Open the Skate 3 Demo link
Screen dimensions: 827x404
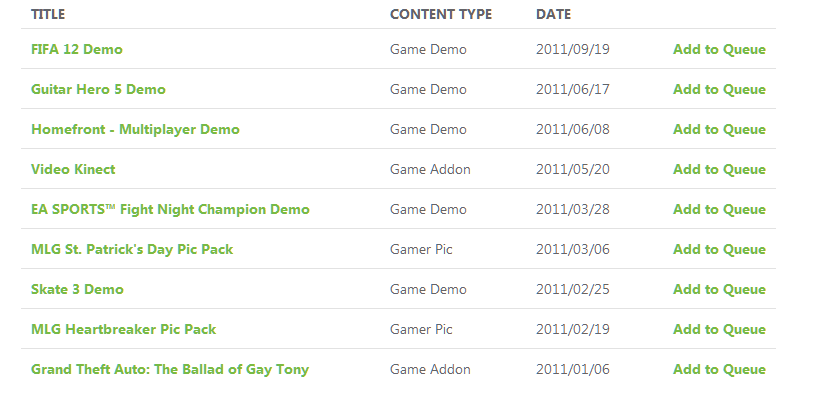77,290
